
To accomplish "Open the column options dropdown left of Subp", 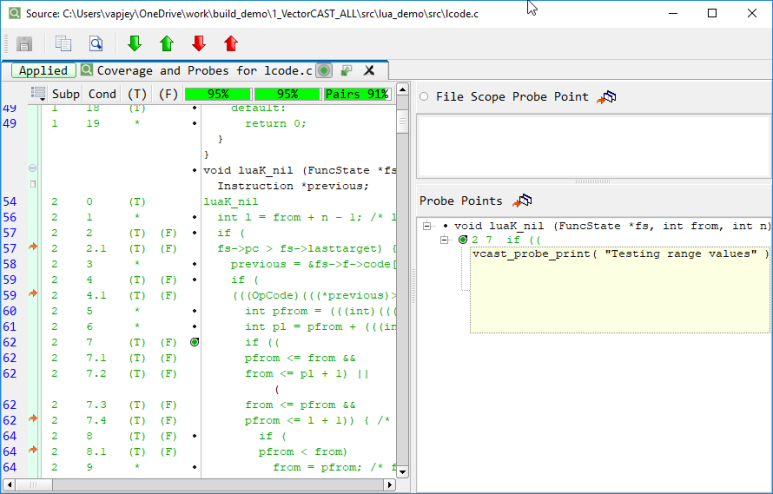I will [x=39, y=93].
